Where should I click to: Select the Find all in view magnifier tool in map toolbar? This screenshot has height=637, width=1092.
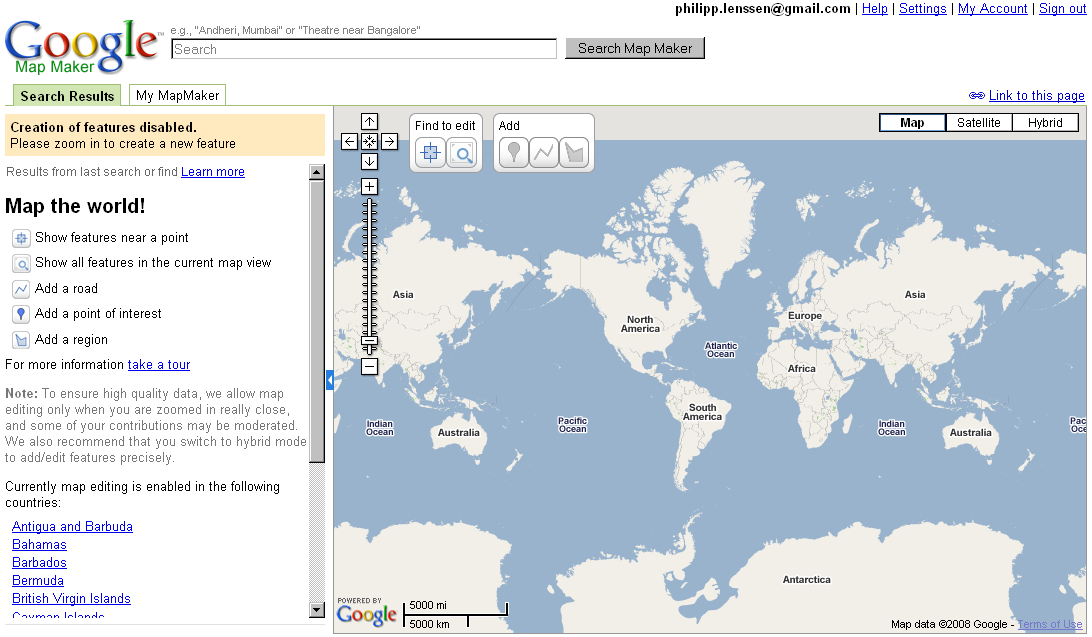[x=462, y=152]
